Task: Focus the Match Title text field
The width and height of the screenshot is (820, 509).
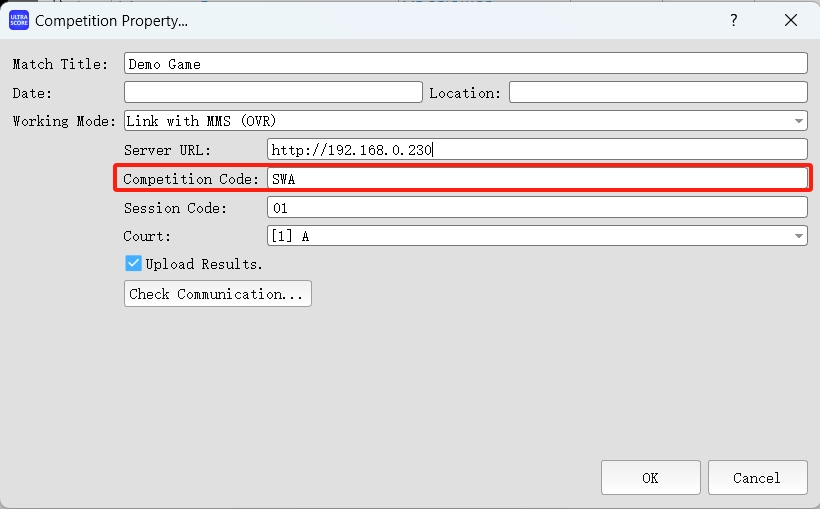Action: [x=465, y=63]
